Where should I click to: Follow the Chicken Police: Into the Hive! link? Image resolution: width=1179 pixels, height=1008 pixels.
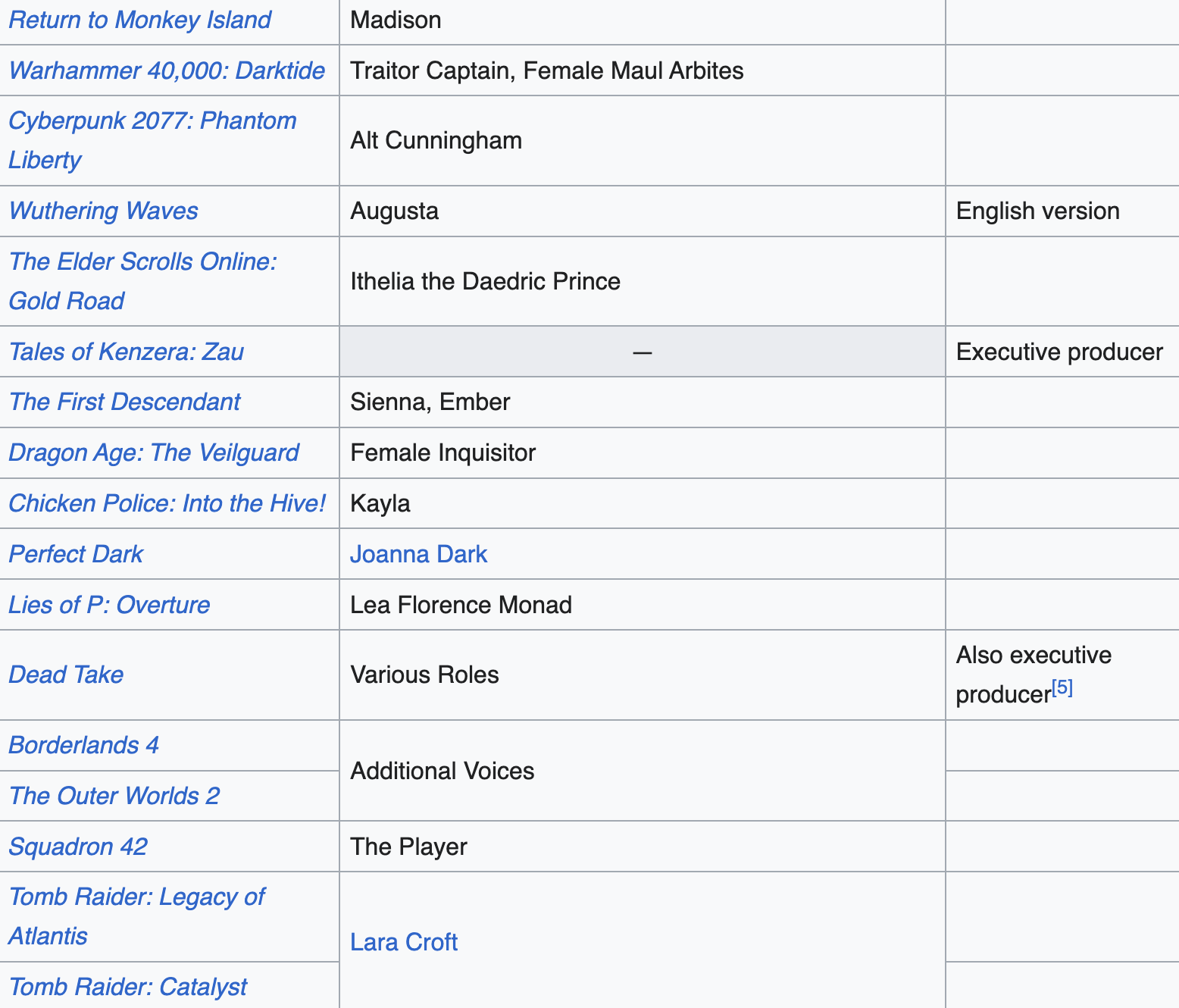(x=167, y=503)
